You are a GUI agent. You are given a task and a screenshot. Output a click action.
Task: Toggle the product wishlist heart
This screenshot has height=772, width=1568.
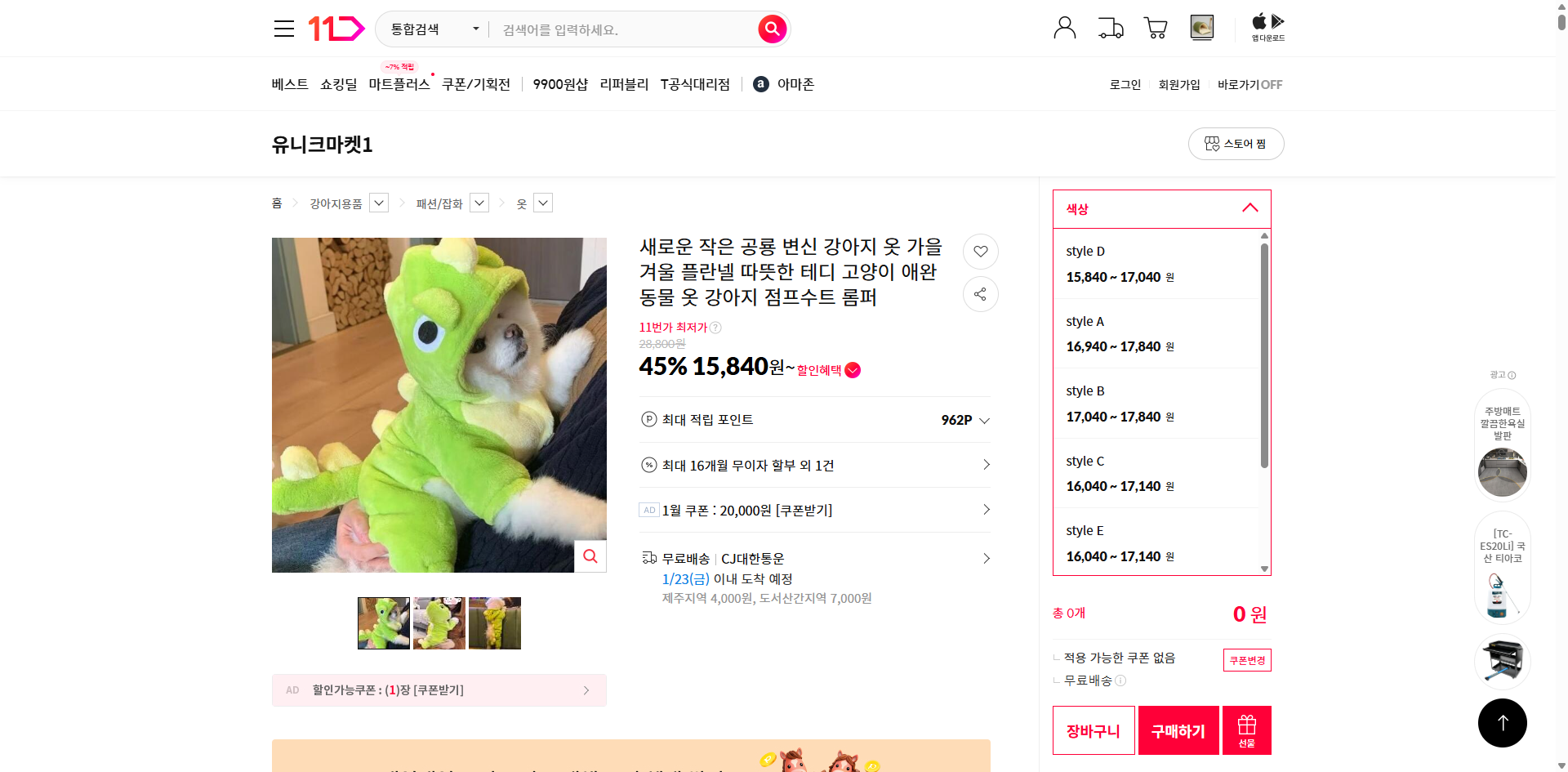click(x=980, y=252)
